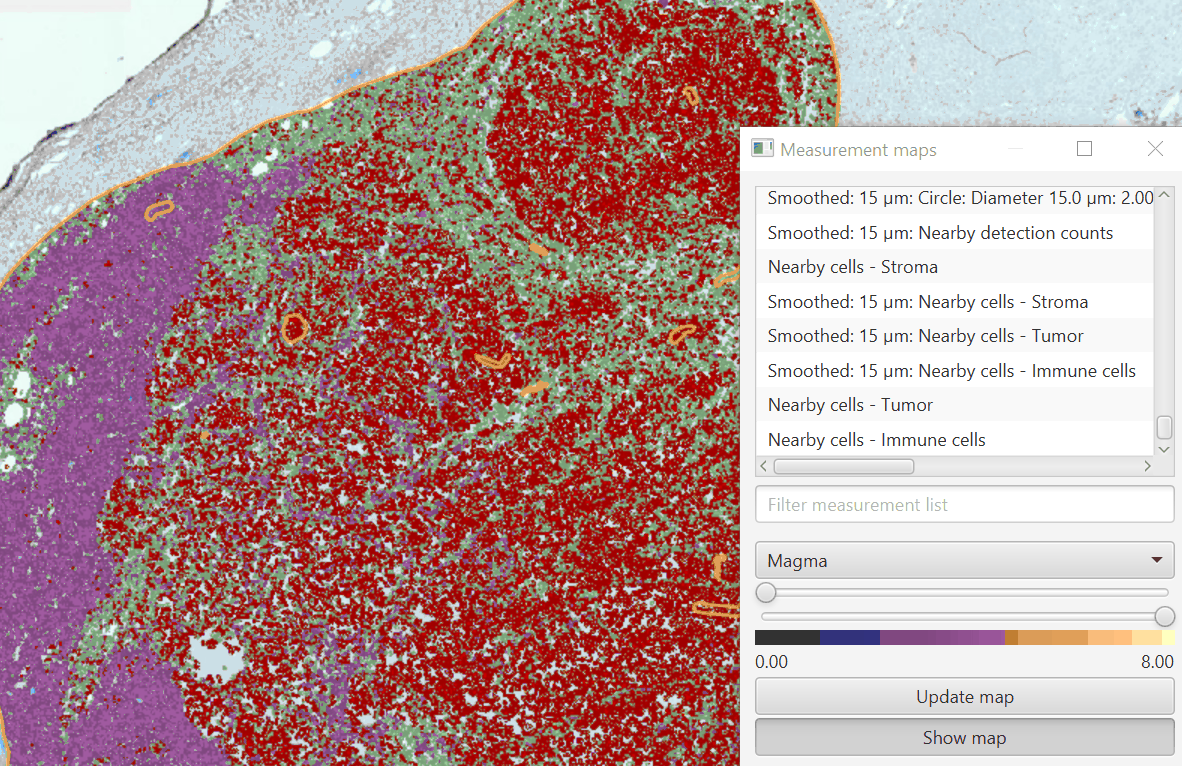Select 'Smoothed: 15 µm: Nearby detection counts'

tap(940, 232)
